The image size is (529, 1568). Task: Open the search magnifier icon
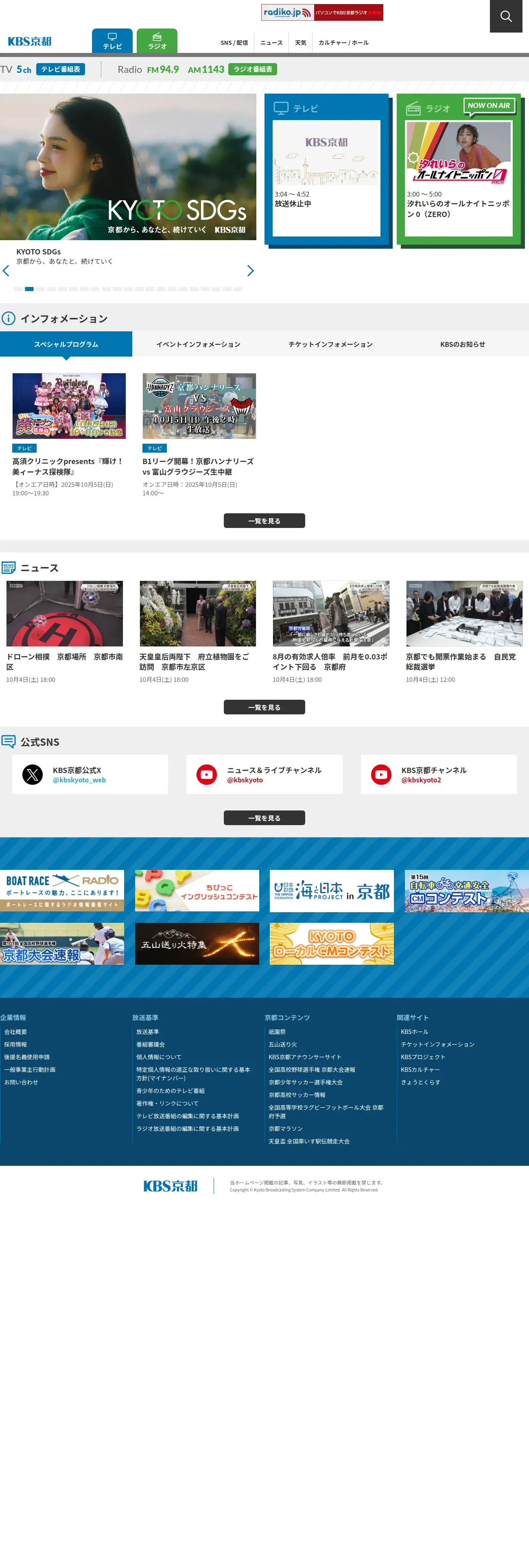(506, 16)
